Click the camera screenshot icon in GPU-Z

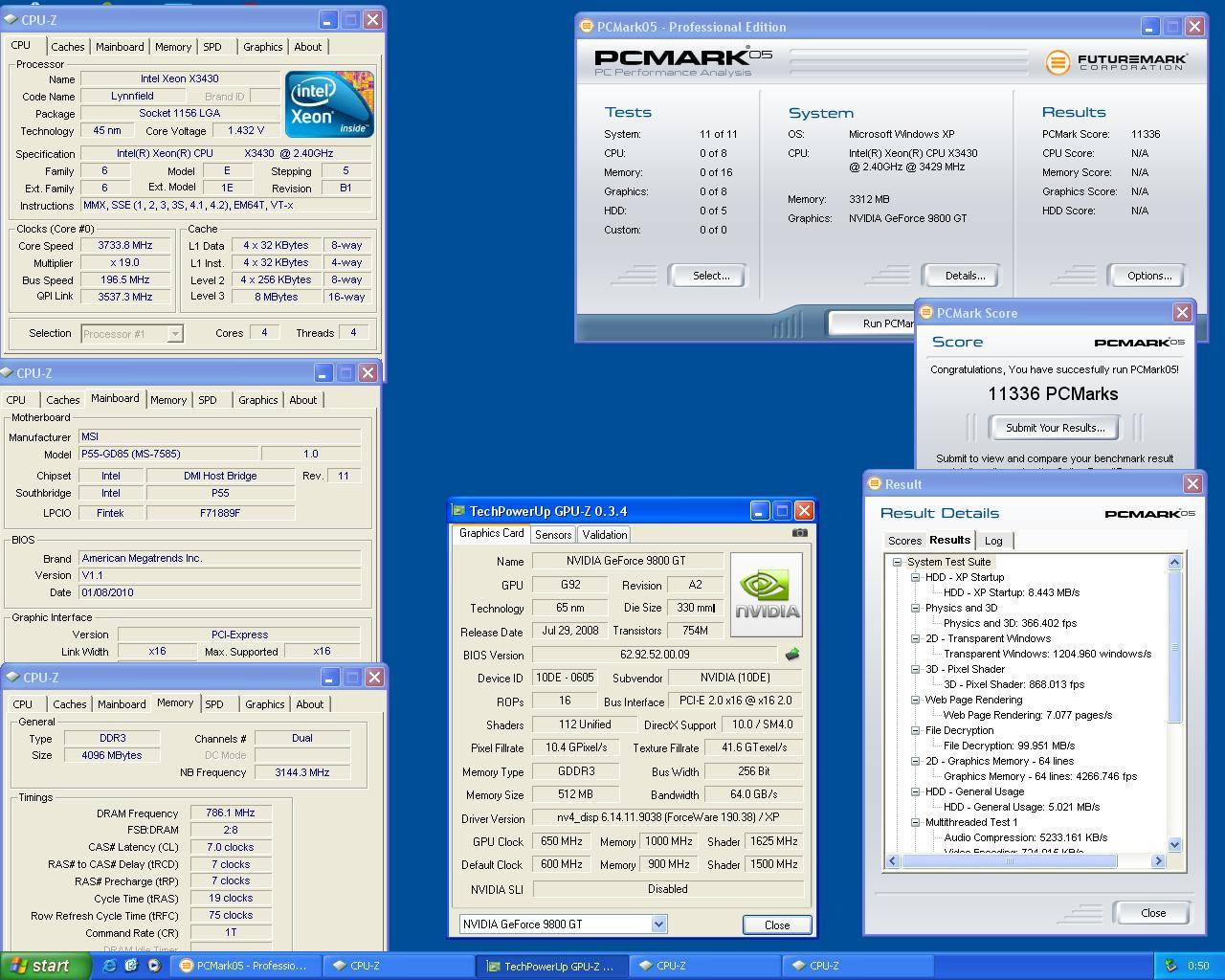tap(800, 533)
